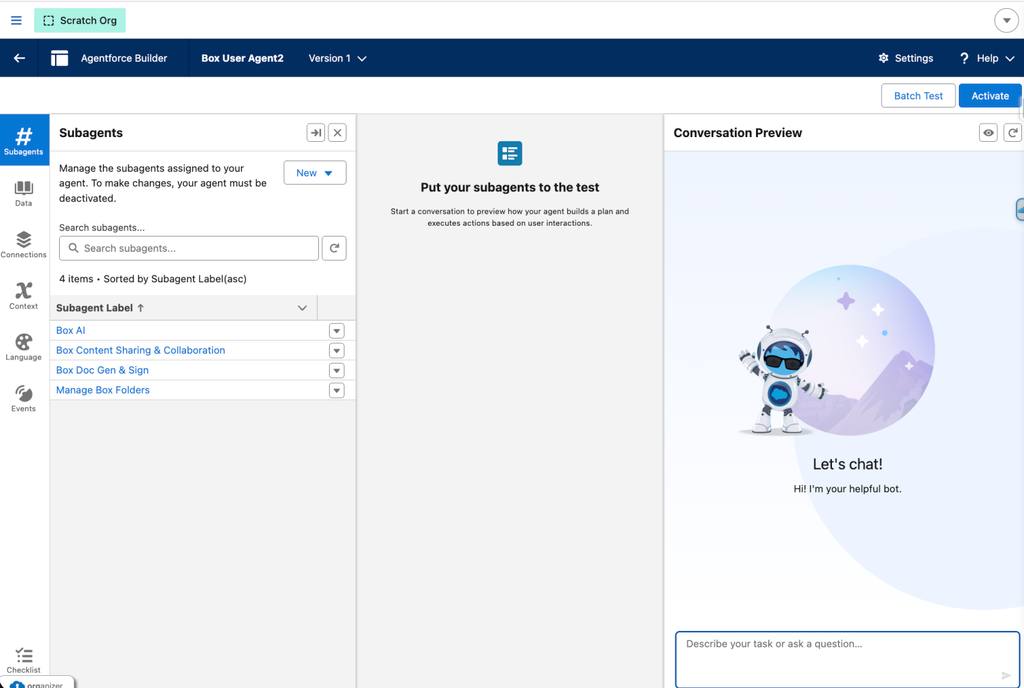Screen dimensions: 1024x688
Task: Open the Help menu
Action: tap(986, 58)
